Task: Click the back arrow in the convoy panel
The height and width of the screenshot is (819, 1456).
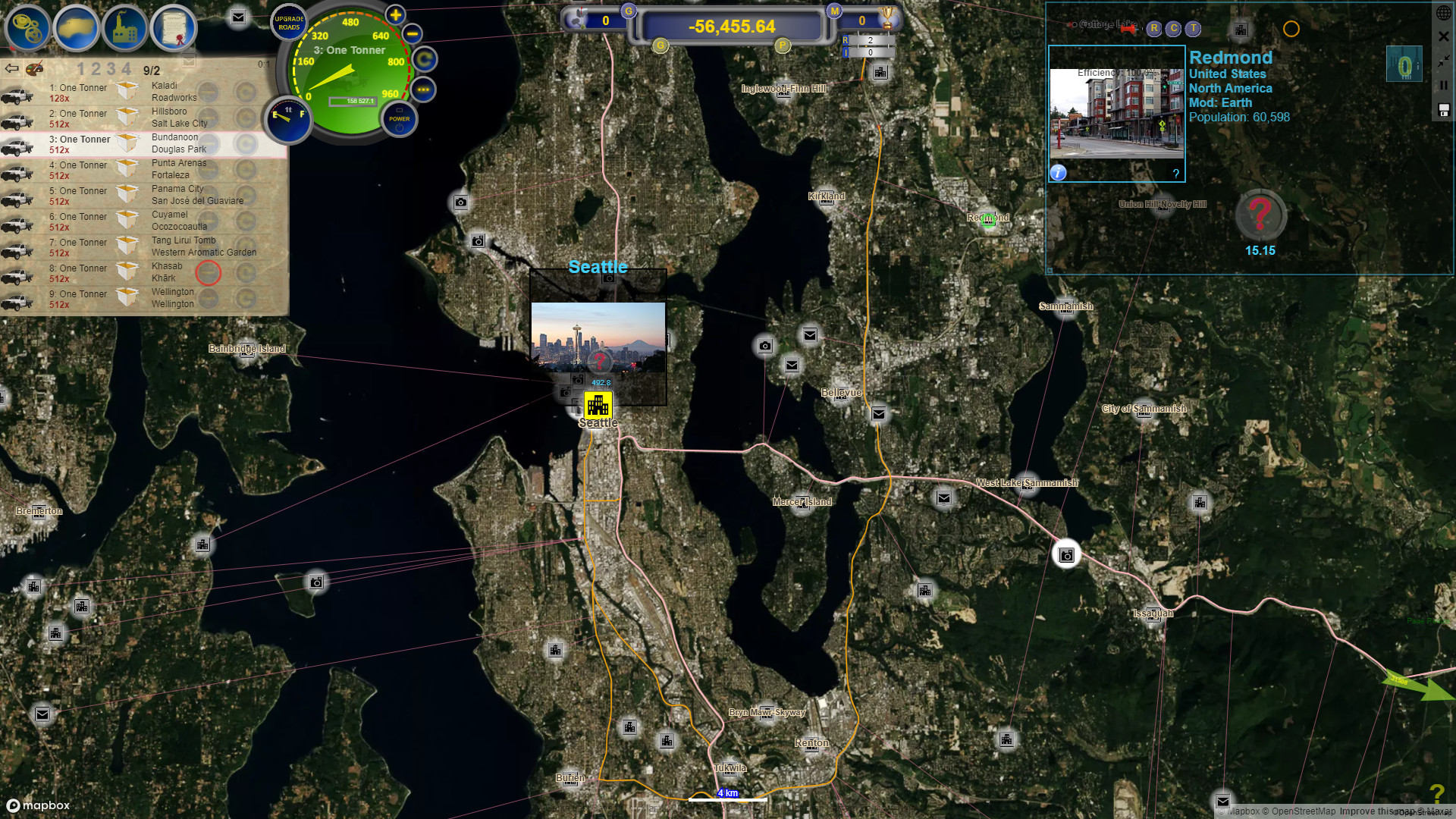Action: [11, 67]
